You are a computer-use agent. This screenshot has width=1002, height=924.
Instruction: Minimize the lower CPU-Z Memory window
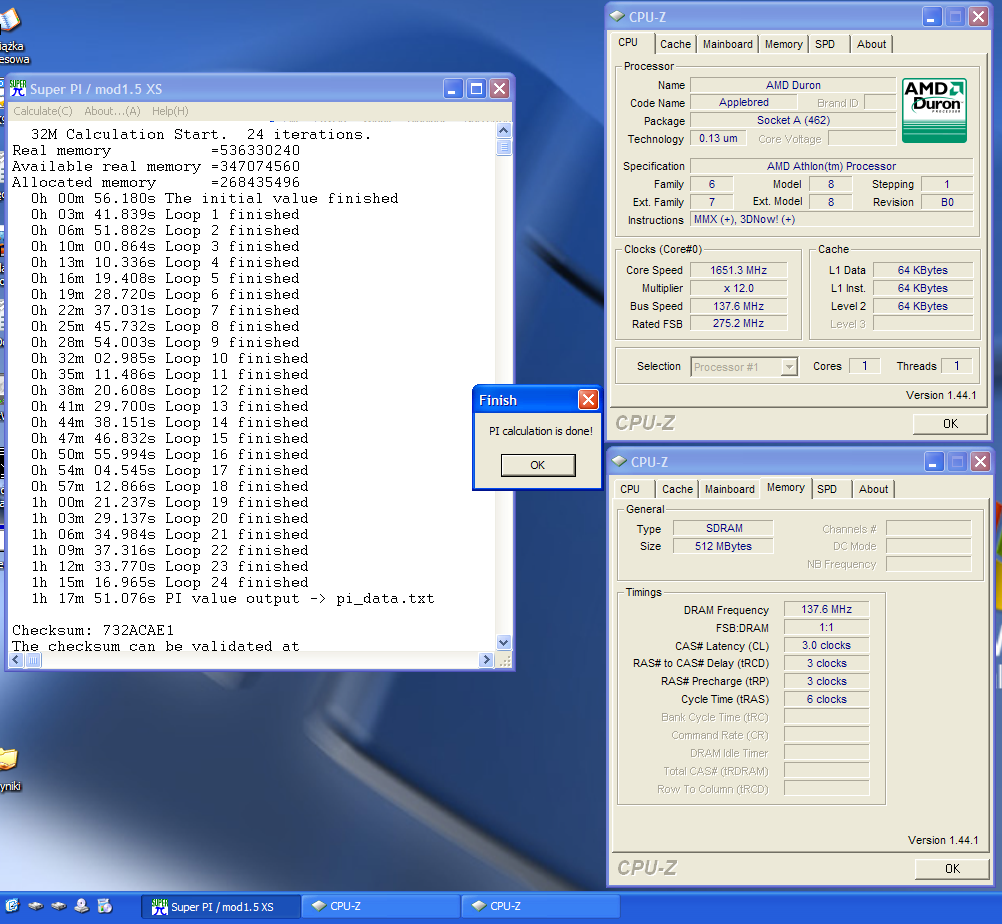coord(934,461)
